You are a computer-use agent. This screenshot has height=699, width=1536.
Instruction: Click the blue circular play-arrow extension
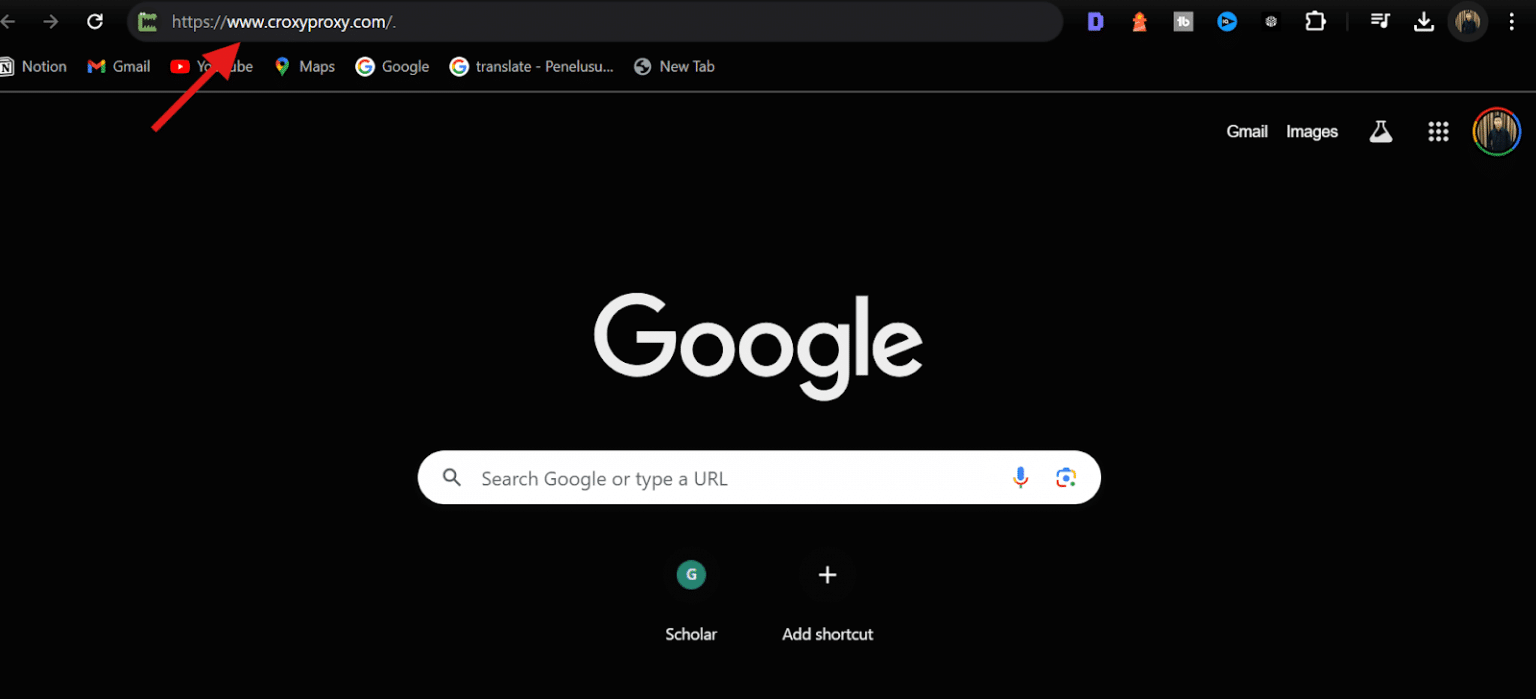click(x=1227, y=21)
